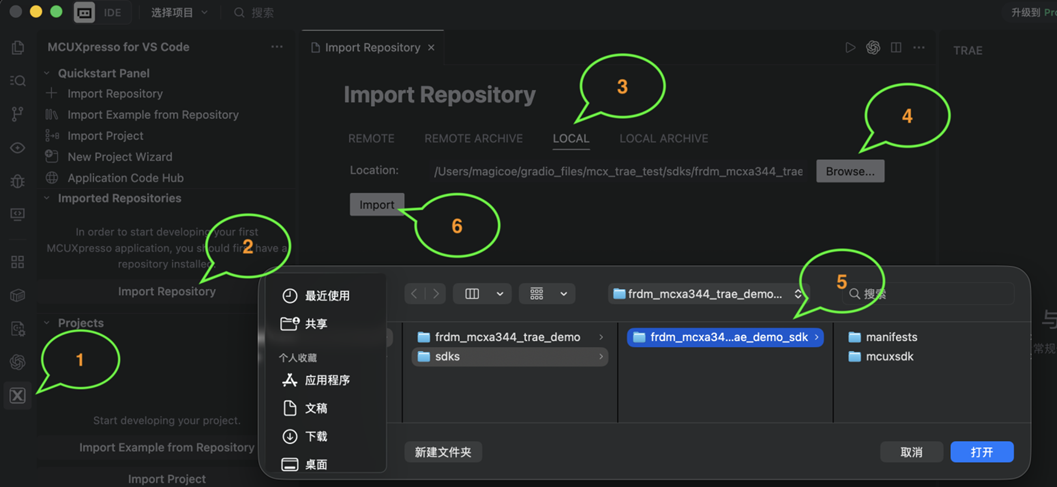Click the TRAE panel heading

tap(967, 50)
